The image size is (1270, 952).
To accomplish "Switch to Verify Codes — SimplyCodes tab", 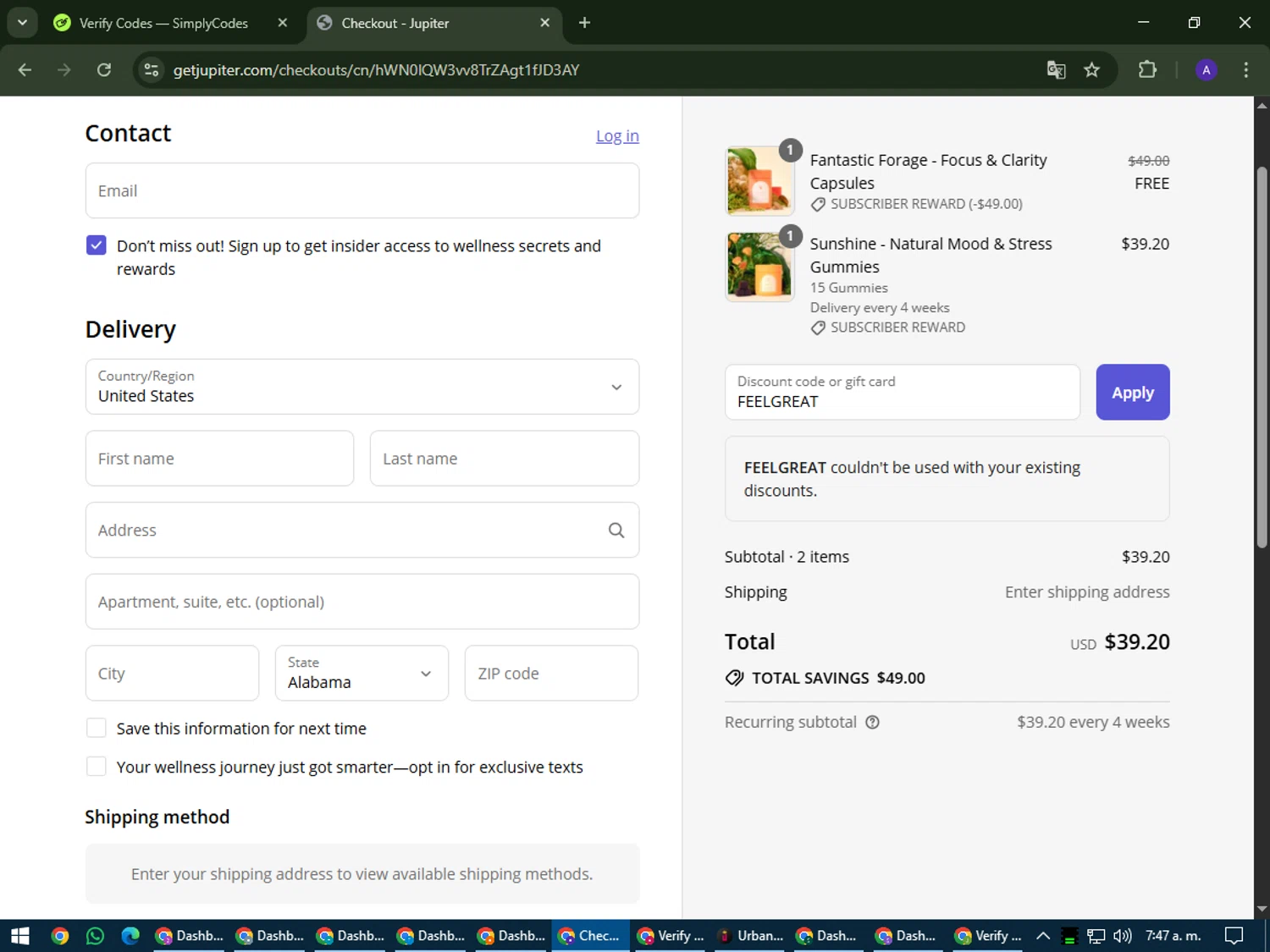I will coord(163,23).
